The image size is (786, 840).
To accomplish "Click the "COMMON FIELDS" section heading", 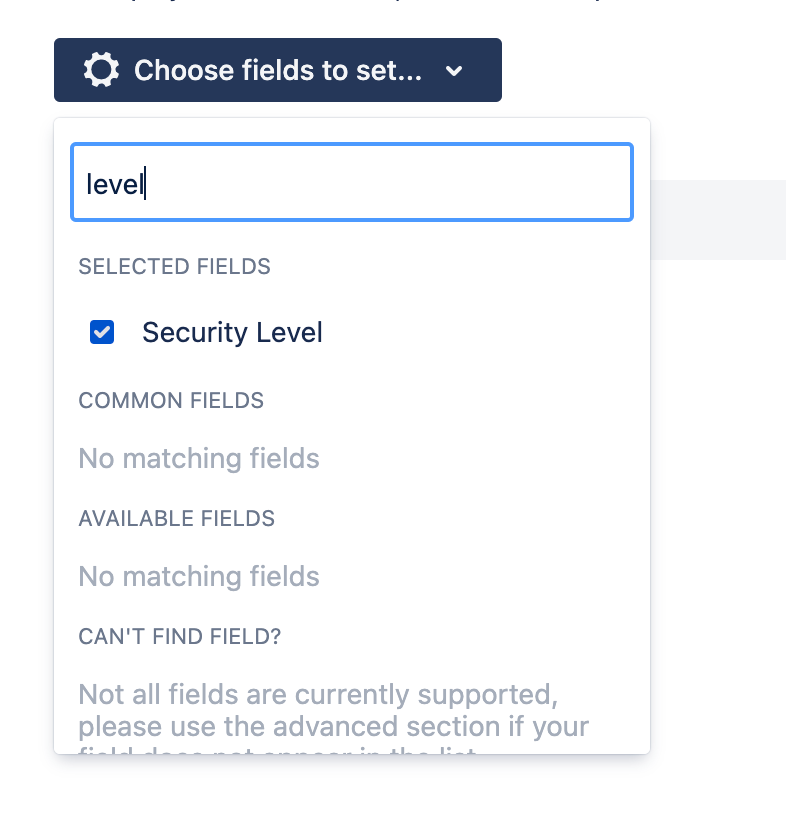I will (x=171, y=401).
